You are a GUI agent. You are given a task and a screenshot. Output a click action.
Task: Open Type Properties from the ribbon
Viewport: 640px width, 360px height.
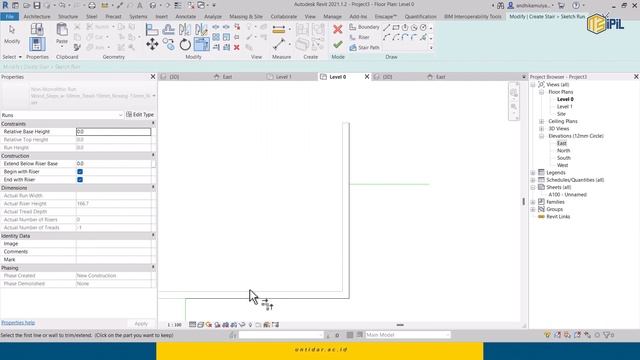37,29
